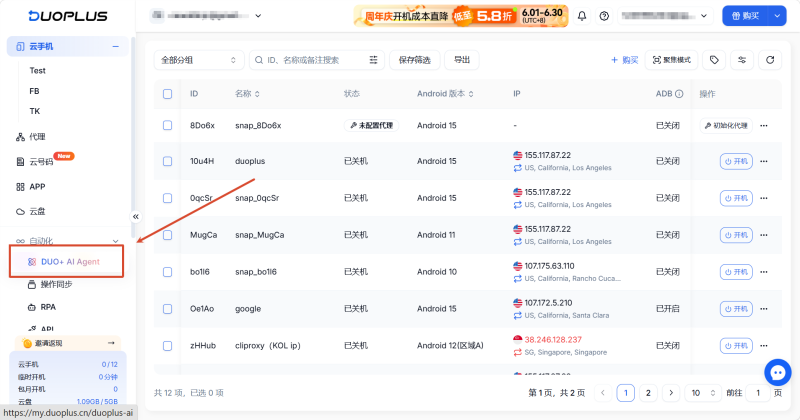Open the page size 10 dropdown
This screenshot has width=800, height=420.
click(703, 393)
